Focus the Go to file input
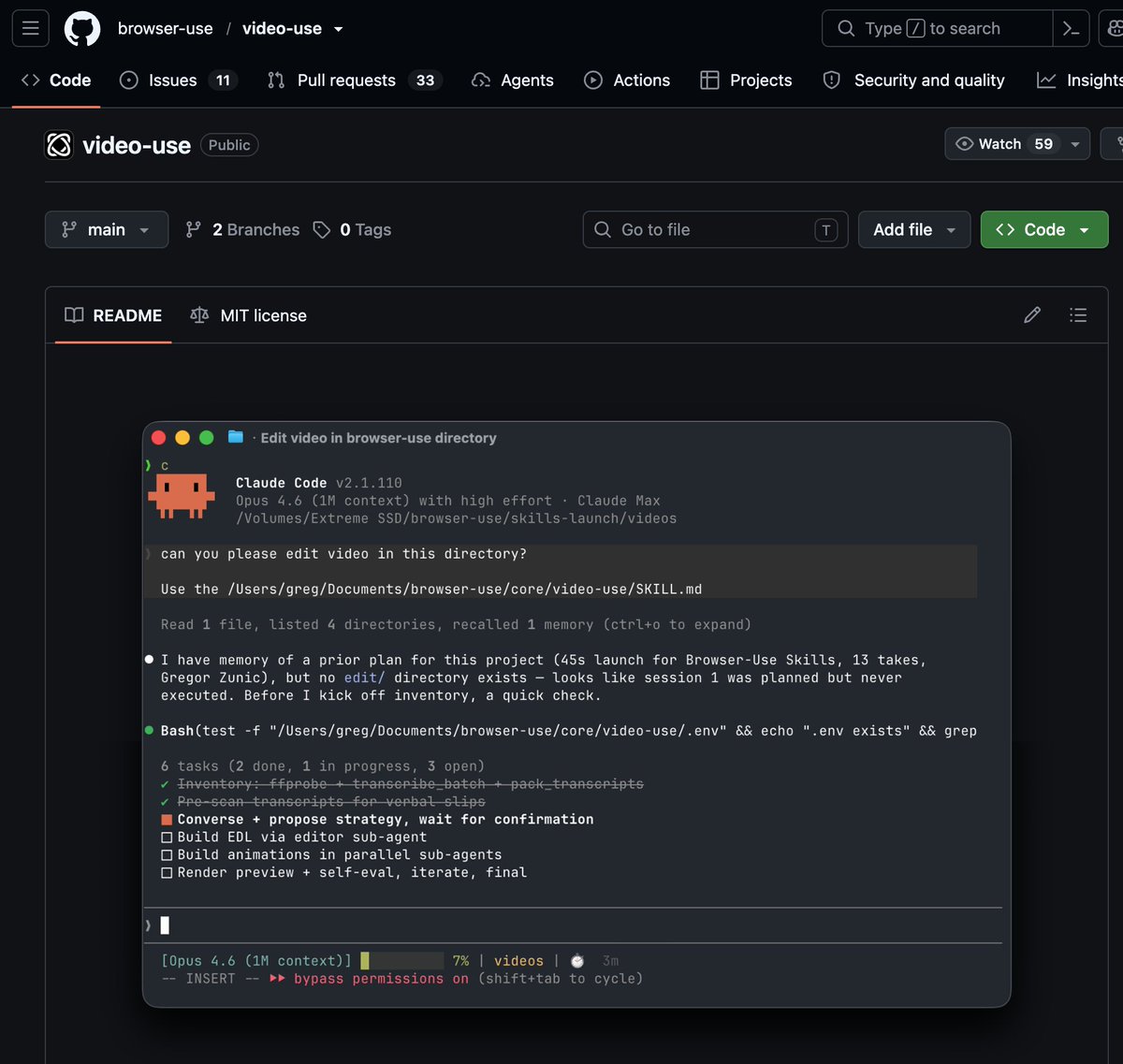Screen dimensions: 1123x1064 (715, 229)
